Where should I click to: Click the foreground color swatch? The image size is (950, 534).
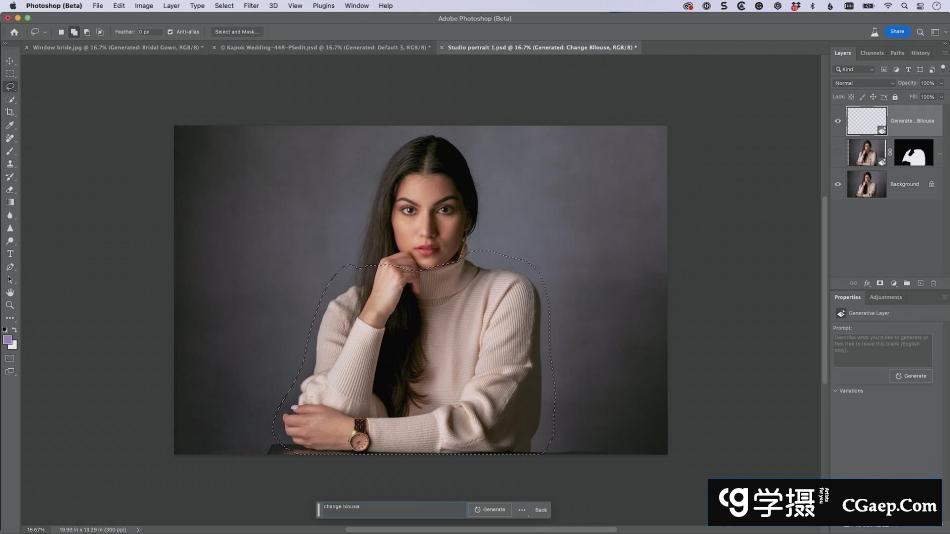(x=8, y=340)
